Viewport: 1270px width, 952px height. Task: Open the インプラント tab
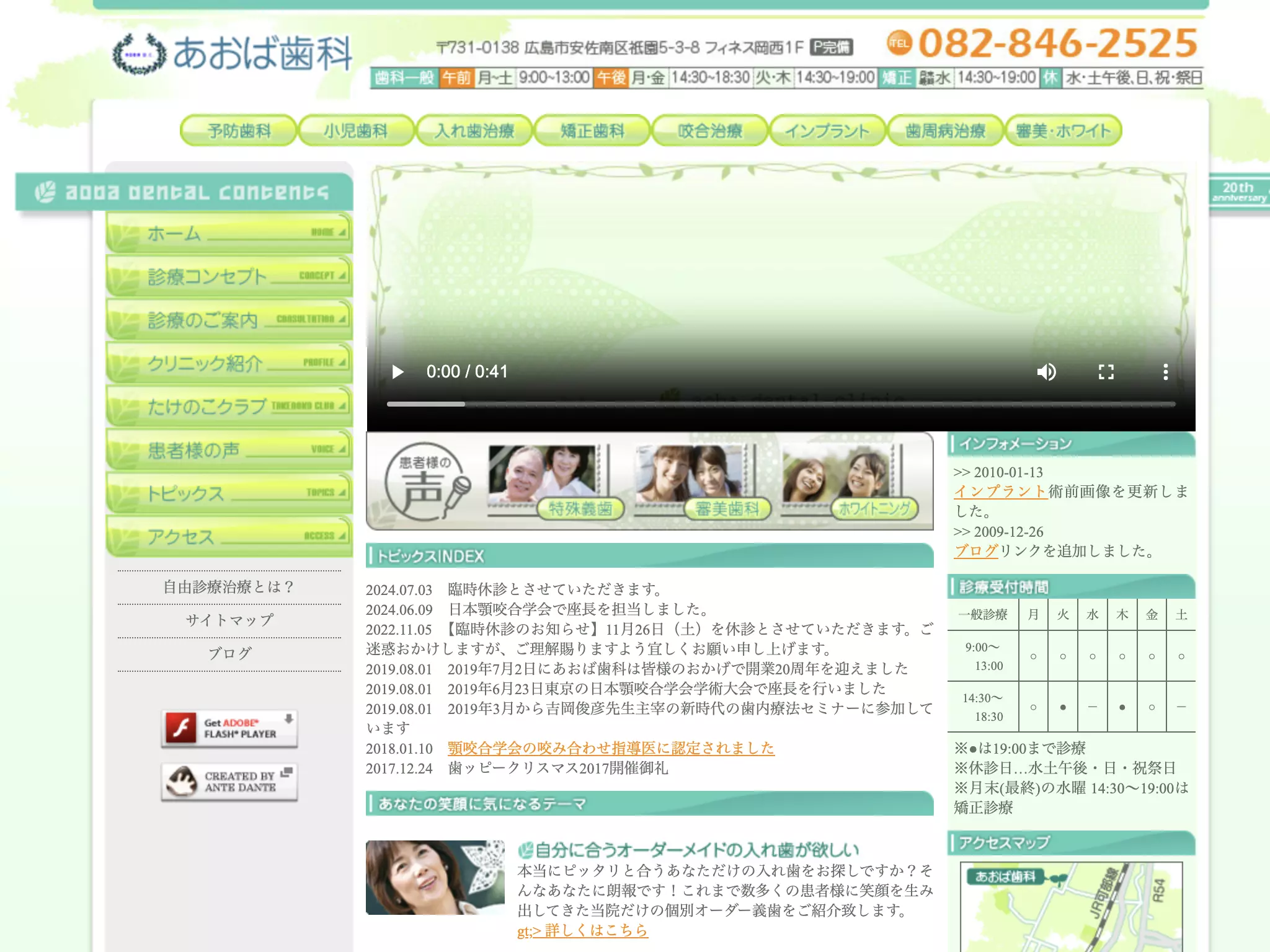828,131
